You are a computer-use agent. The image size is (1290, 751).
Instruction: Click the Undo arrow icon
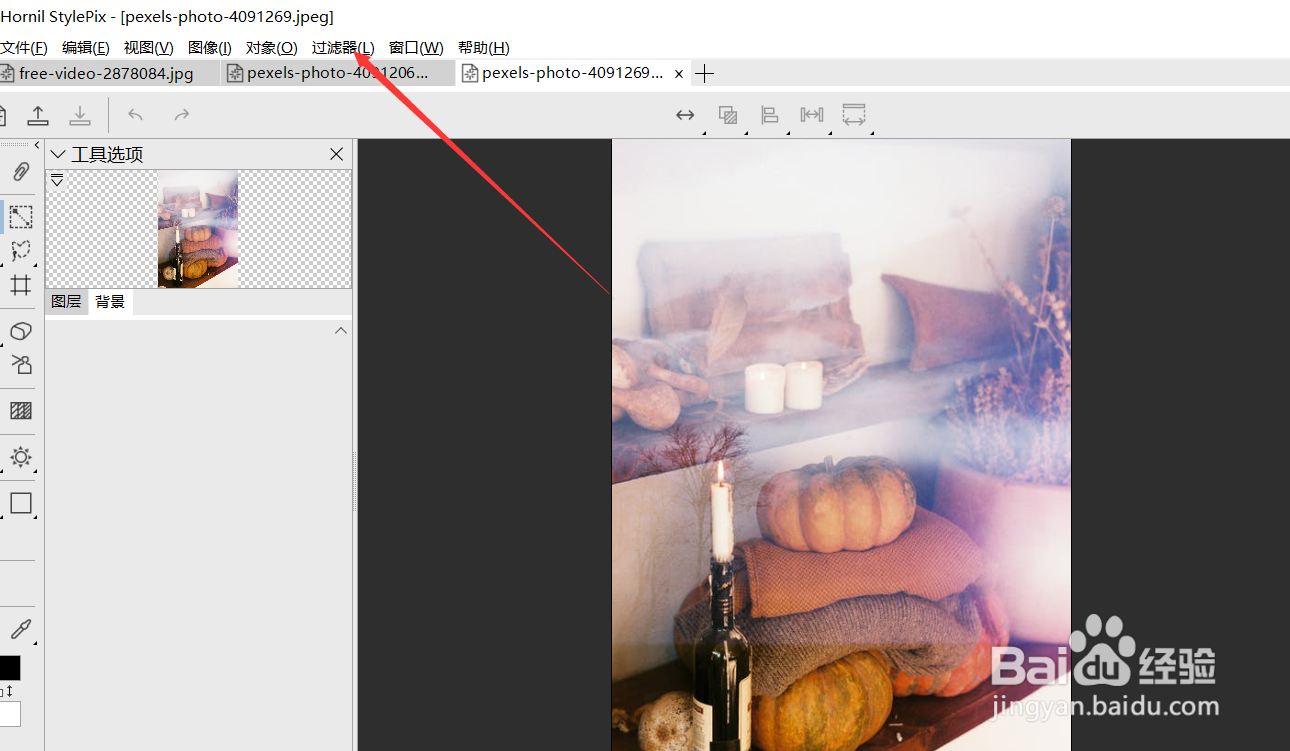[135, 115]
